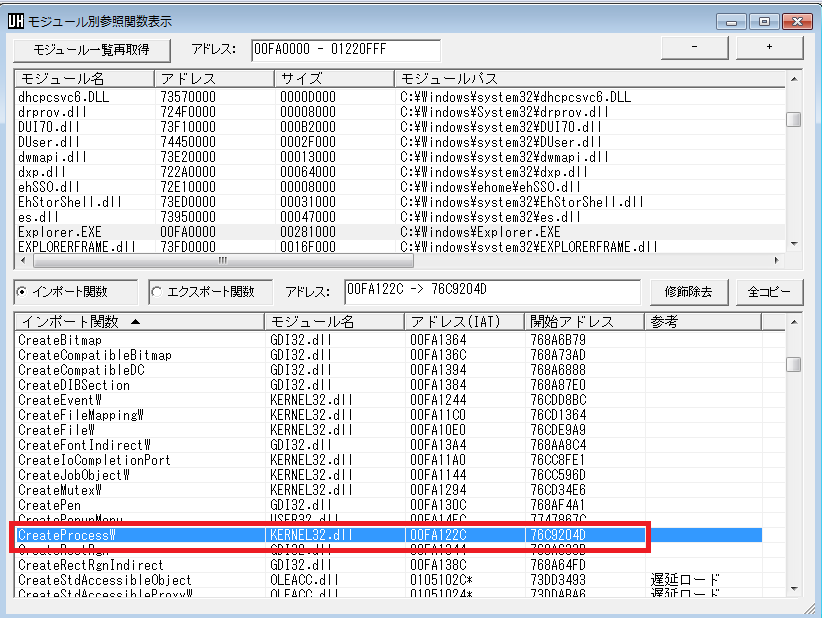Click the 全コピー button
This screenshot has width=822, height=618.
770,292
